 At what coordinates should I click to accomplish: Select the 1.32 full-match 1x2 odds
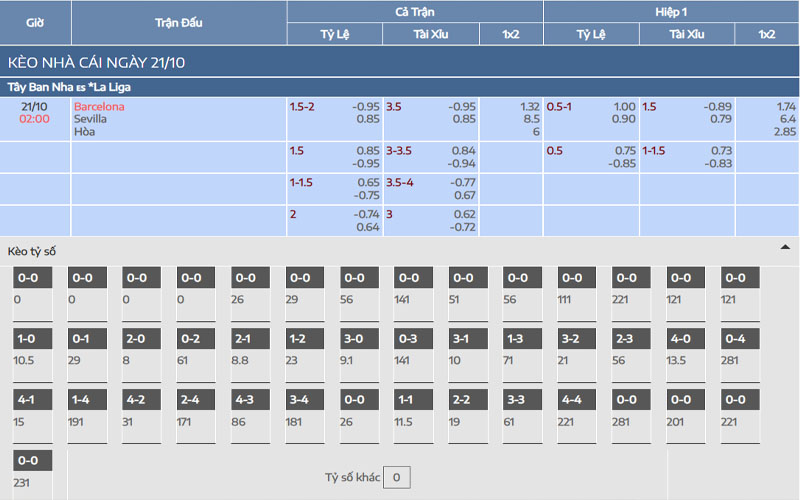pyautogui.click(x=529, y=106)
